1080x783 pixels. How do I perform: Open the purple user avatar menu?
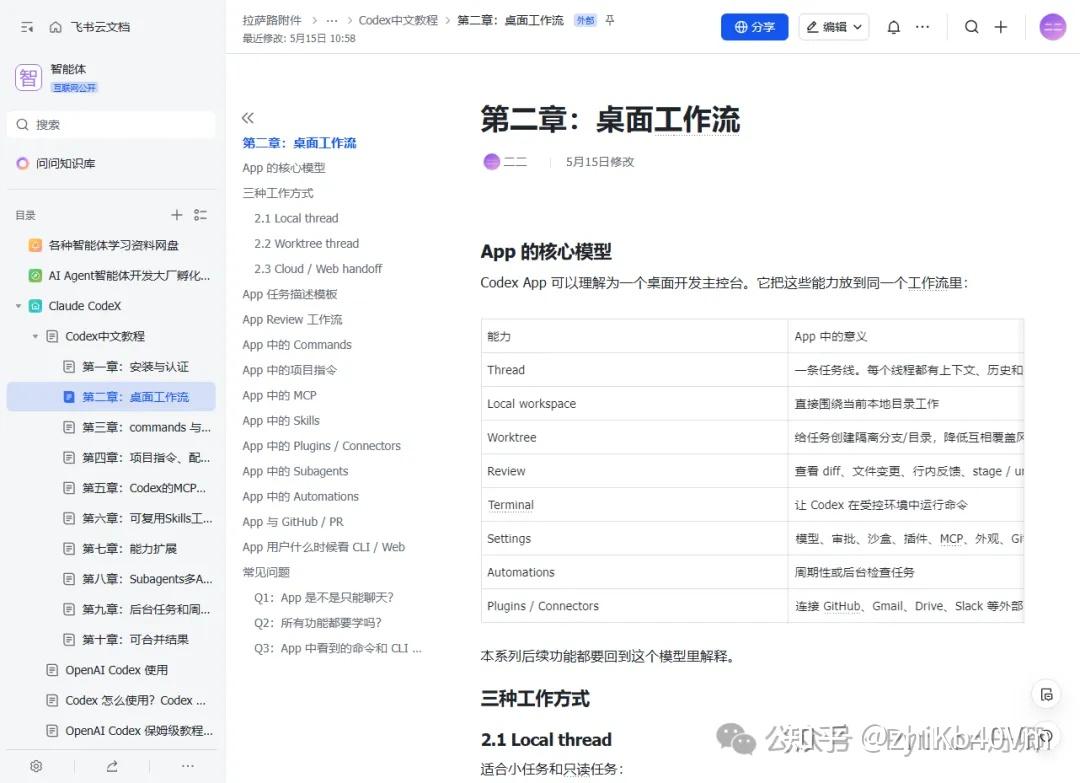click(1052, 27)
